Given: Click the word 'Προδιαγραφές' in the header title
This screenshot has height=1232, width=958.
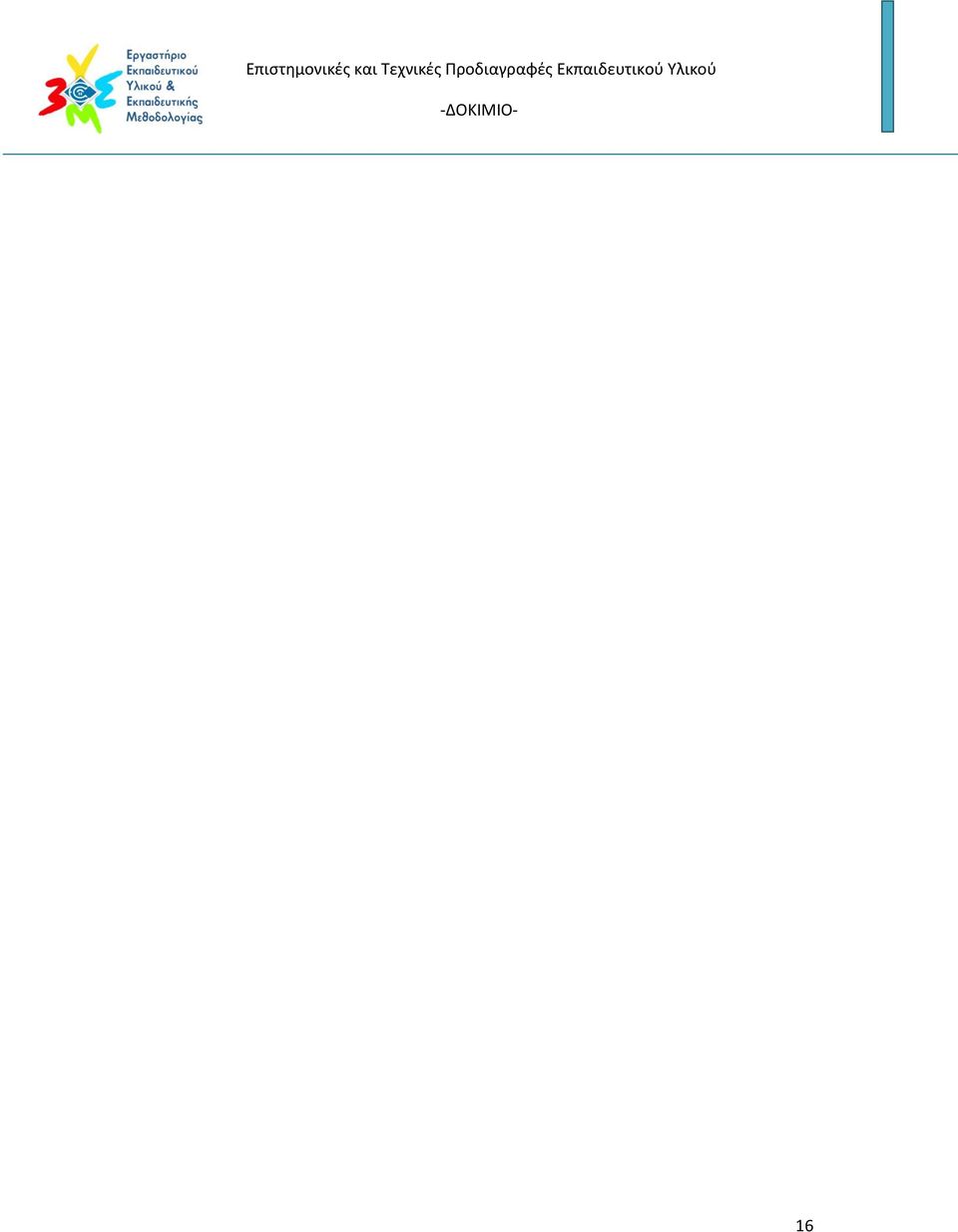Looking at the screenshot, I should pos(499,70).
